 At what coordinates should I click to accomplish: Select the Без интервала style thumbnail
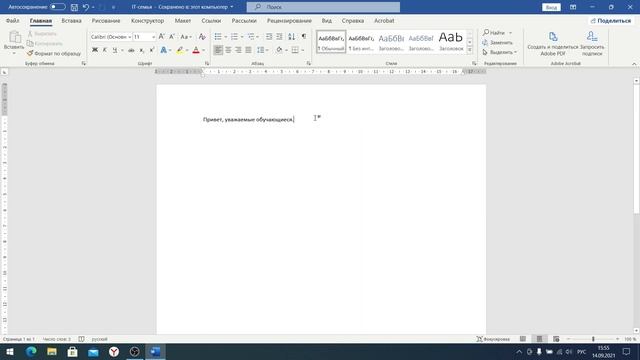click(361, 42)
